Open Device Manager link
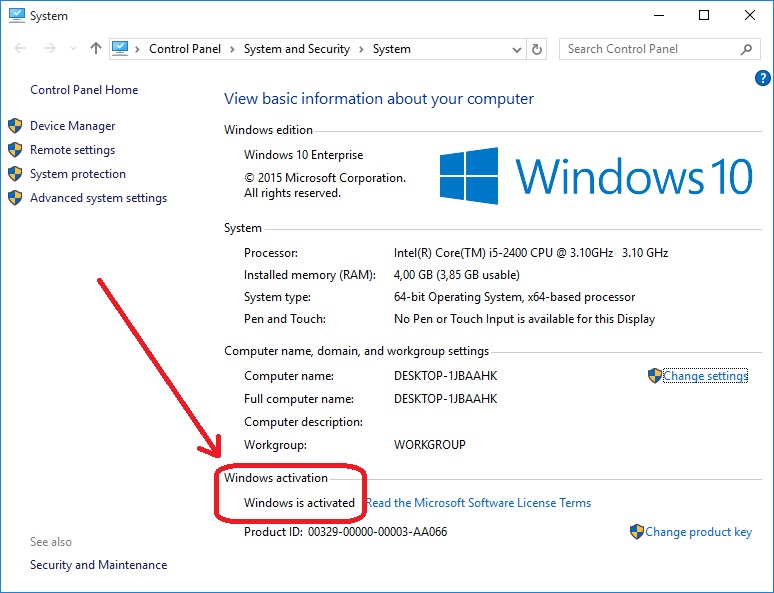Screen dimensions: 774x593 73,126
